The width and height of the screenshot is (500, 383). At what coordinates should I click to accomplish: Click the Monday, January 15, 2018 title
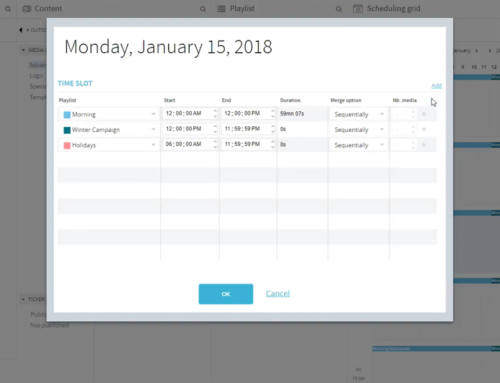[x=168, y=47]
